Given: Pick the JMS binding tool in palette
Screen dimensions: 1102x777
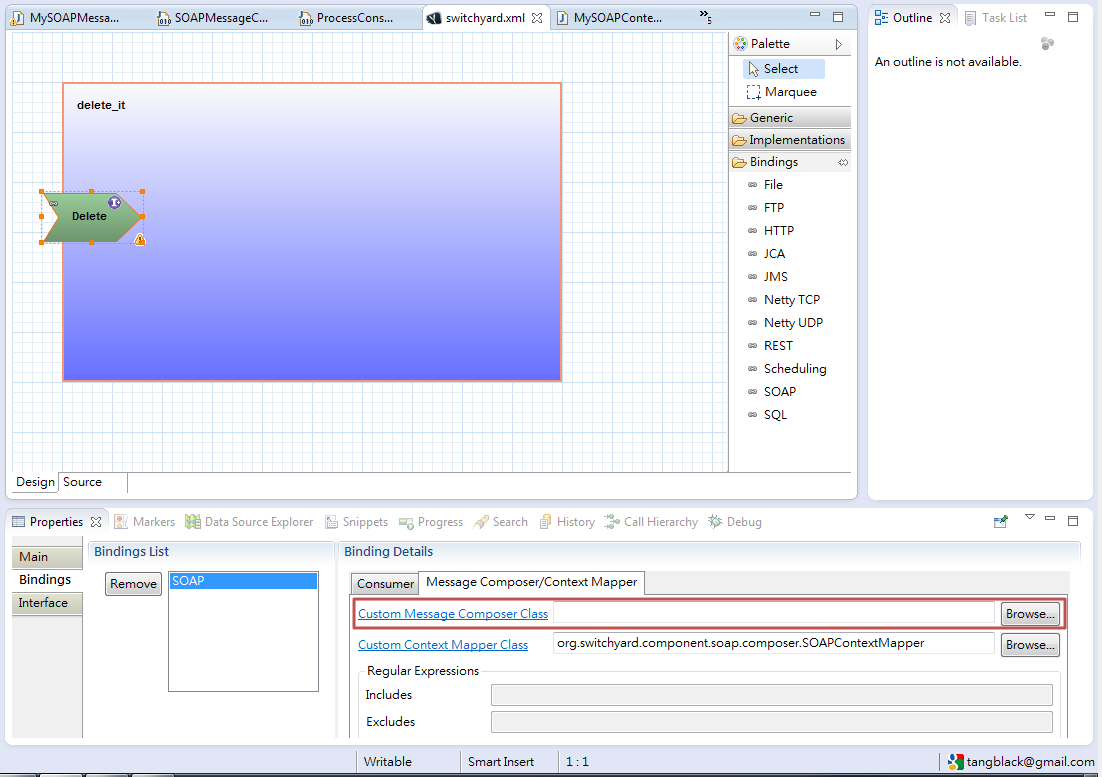Looking at the screenshot, I should 767,277.
